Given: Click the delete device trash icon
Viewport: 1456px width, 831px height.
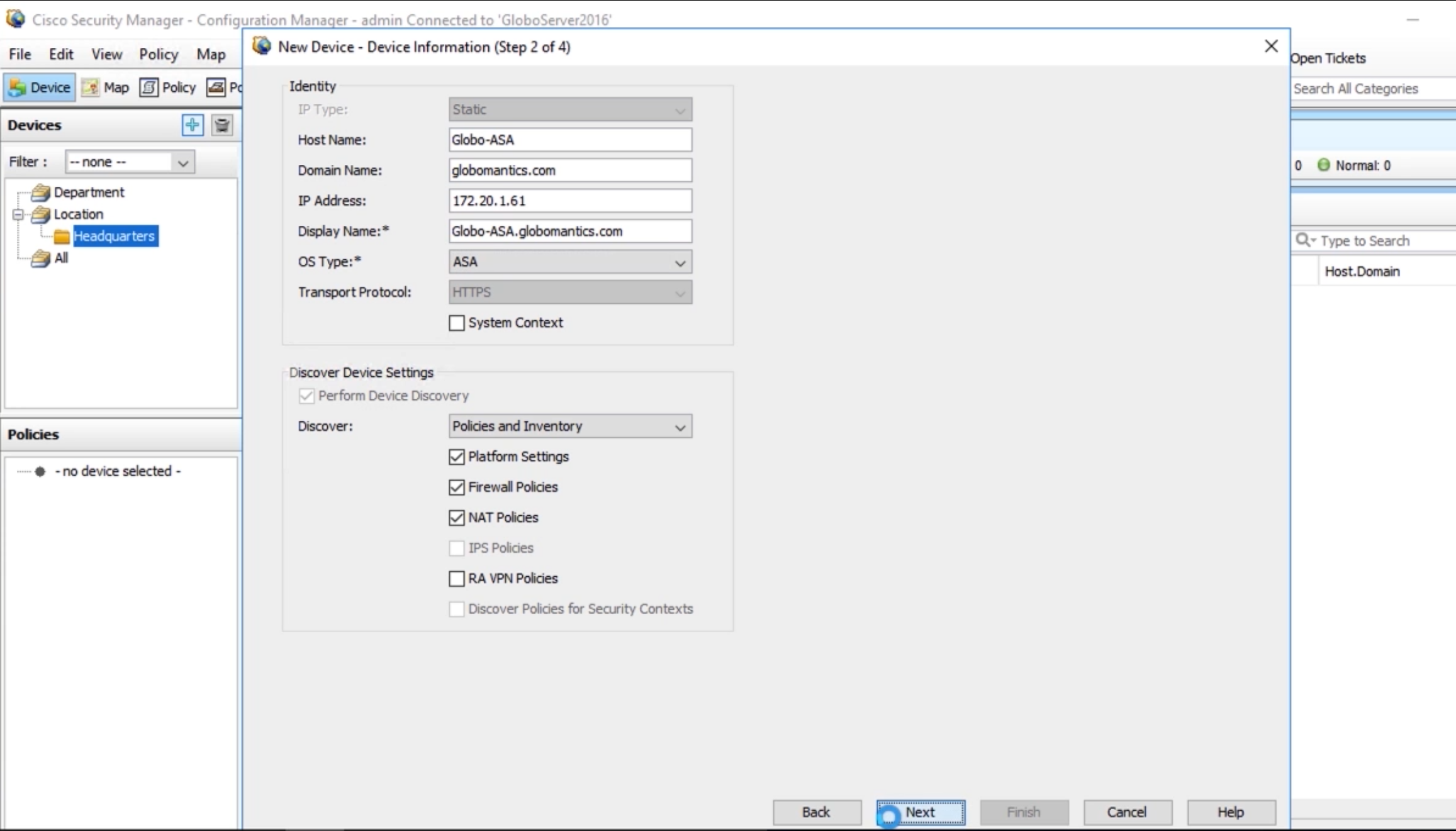Looking at the screenshot, I should pyautogui.click(x=222, y=125).
